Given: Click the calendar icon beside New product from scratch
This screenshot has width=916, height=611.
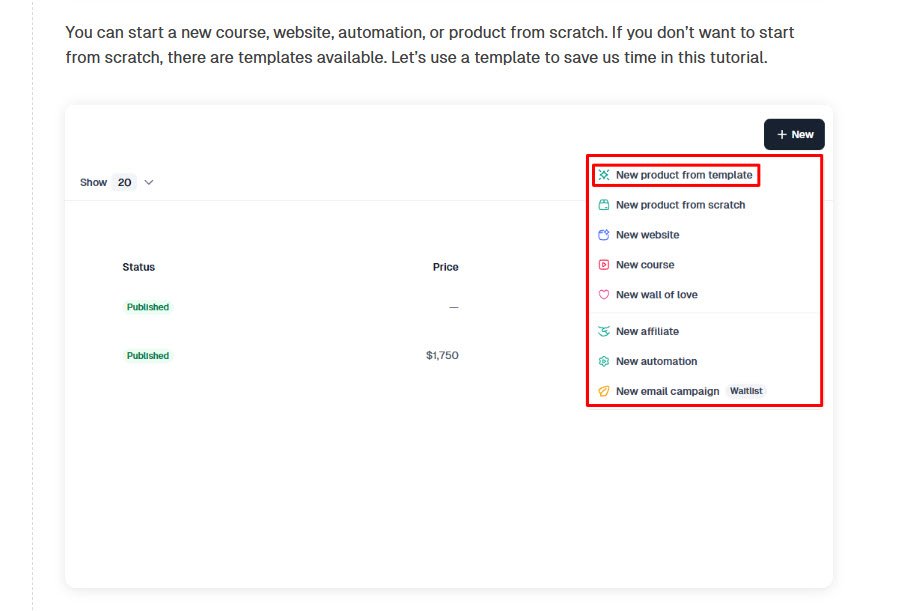Looking at the screenshot, I should 602,205.
